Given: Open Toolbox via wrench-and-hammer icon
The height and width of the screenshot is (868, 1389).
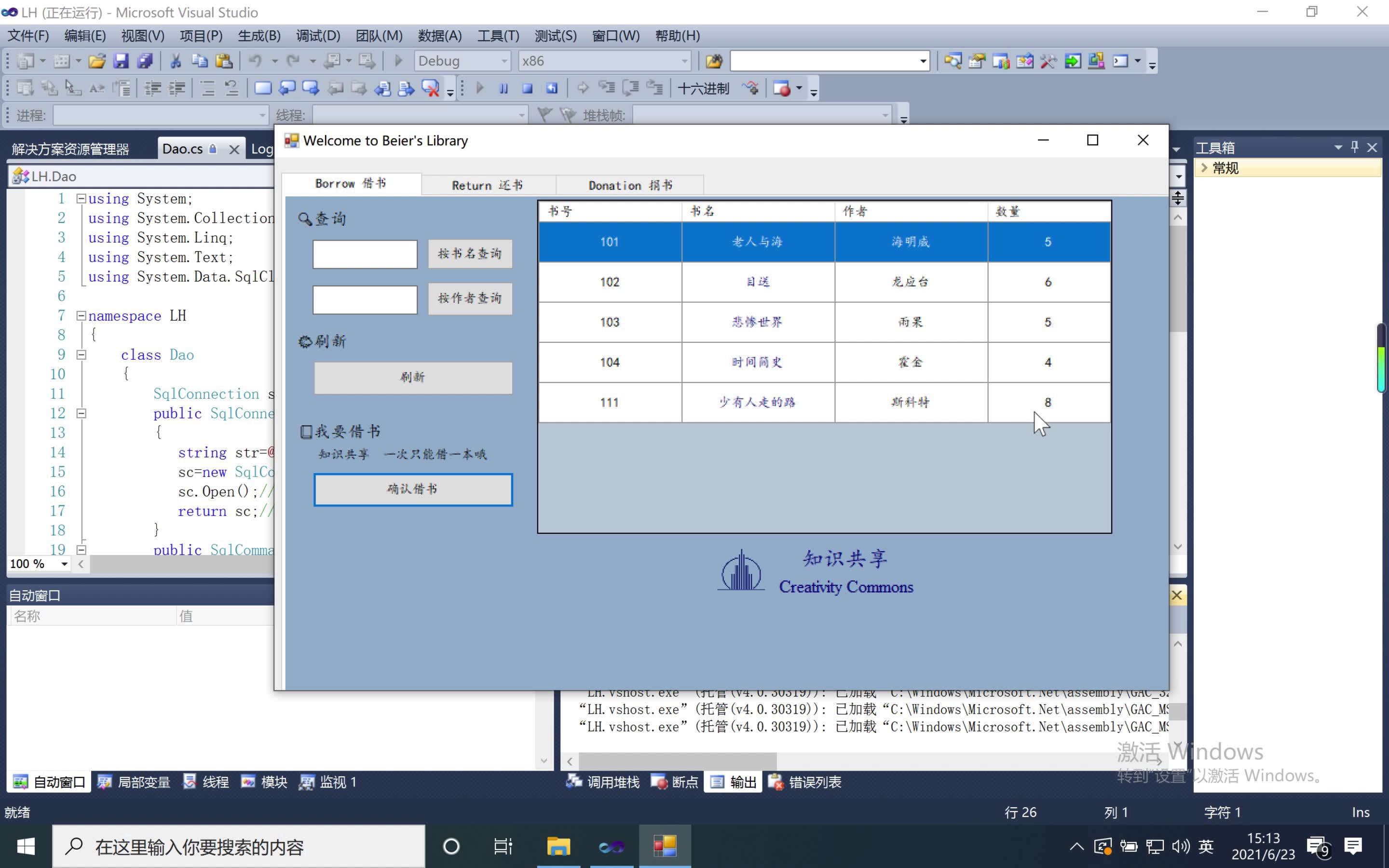Looking at the screenshot, I should tap(1049, 61).
